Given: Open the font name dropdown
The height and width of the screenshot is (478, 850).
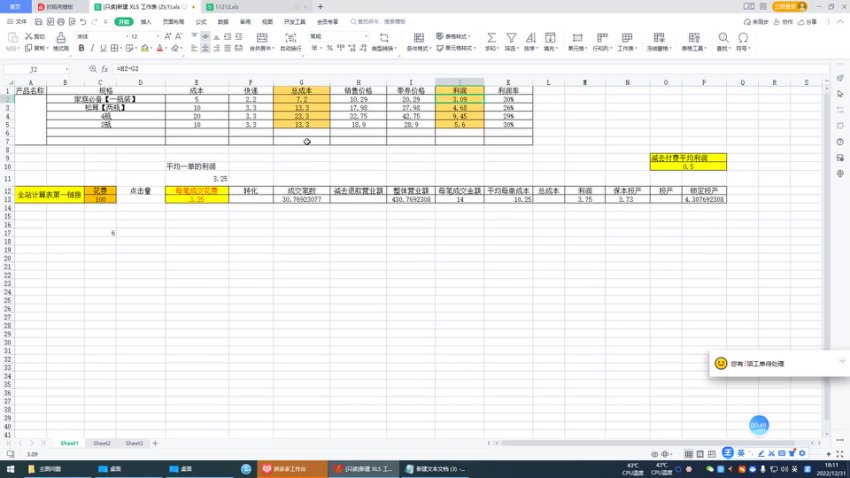Looking at the screenshot, I should 127,36.
